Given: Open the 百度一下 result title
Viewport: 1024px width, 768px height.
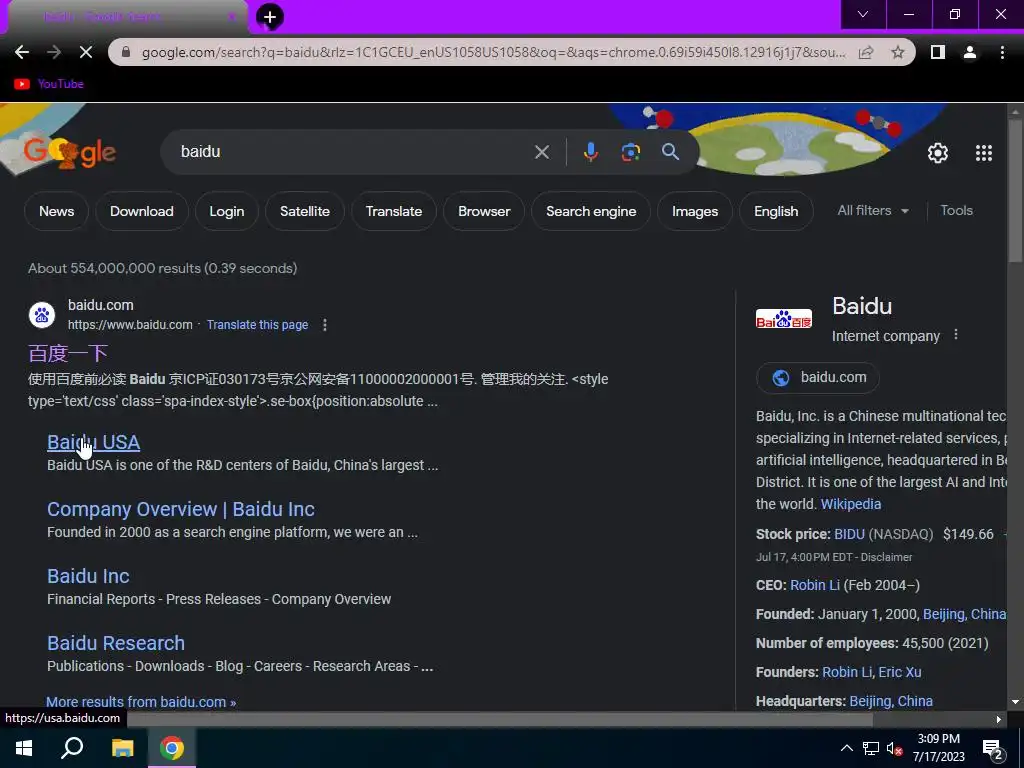Looking at the screenshot, I should pos(68,353).
